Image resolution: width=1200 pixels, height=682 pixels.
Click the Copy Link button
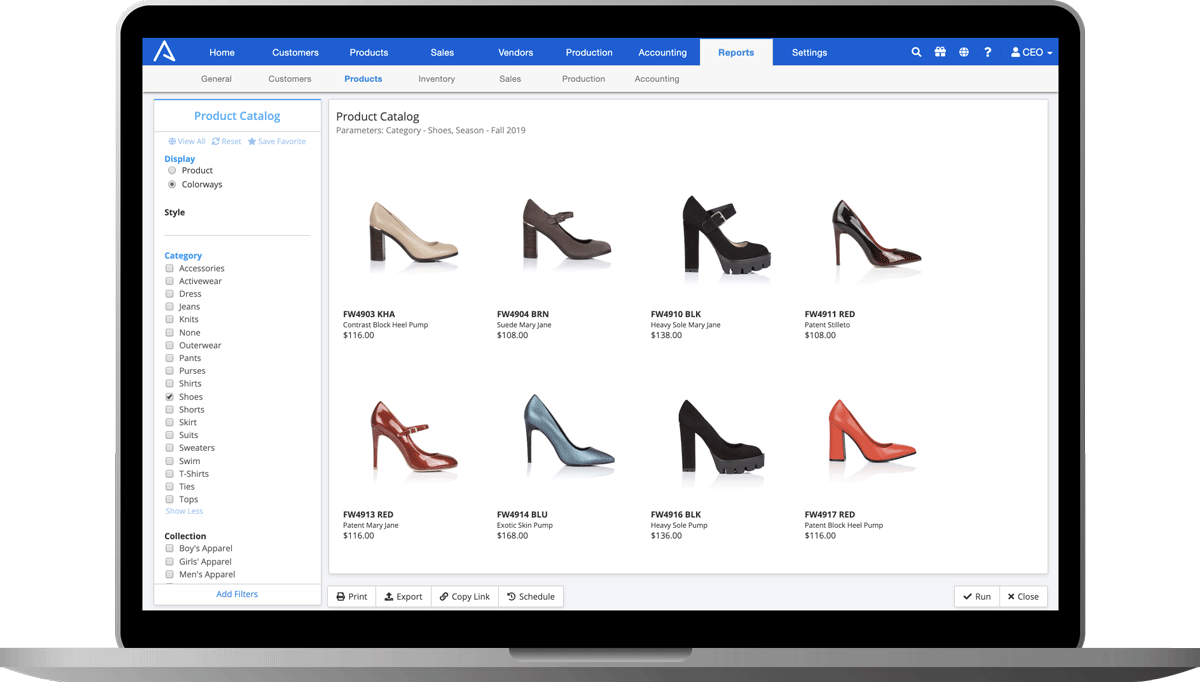[x=465, y=597]
